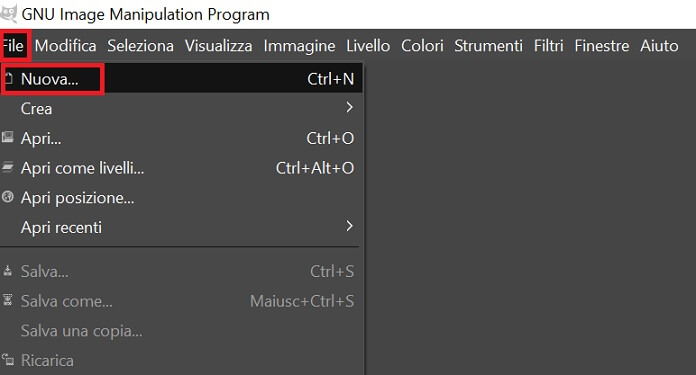Open the File menu
Image resolution: width=696 pixels, height=375 pixels.
pyautogui.click(x=13, y=46)
